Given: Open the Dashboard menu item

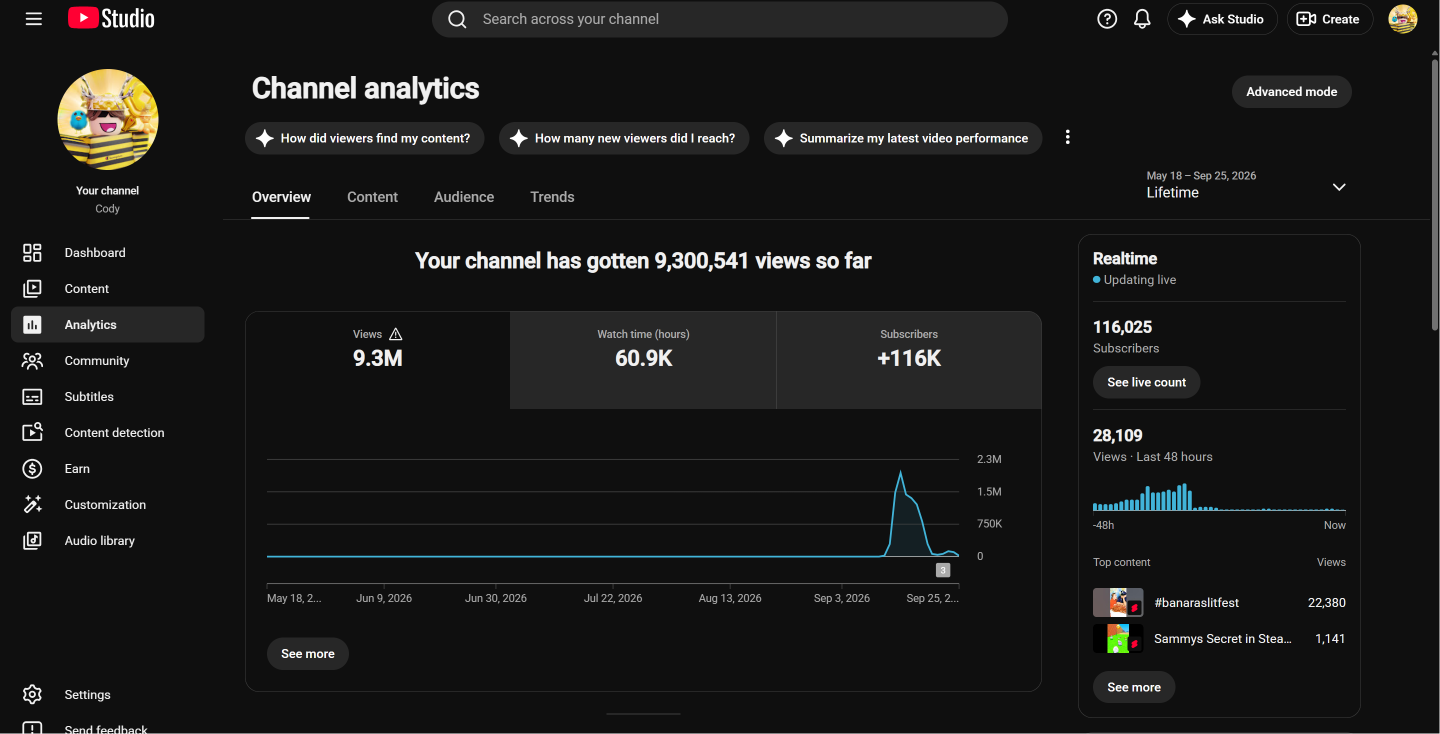Looking at the screenshot, I should tap(108, 253).
